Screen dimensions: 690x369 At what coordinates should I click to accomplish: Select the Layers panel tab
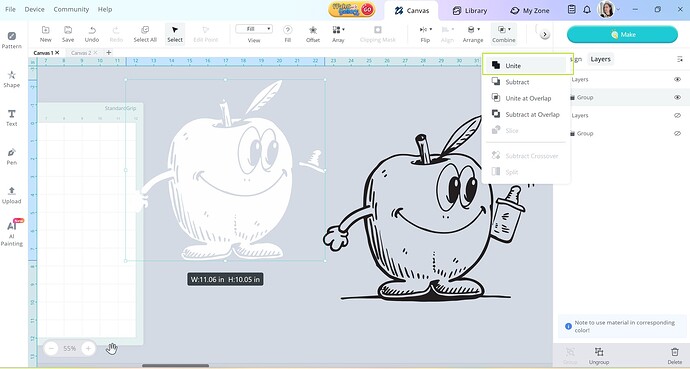[600, 59]
